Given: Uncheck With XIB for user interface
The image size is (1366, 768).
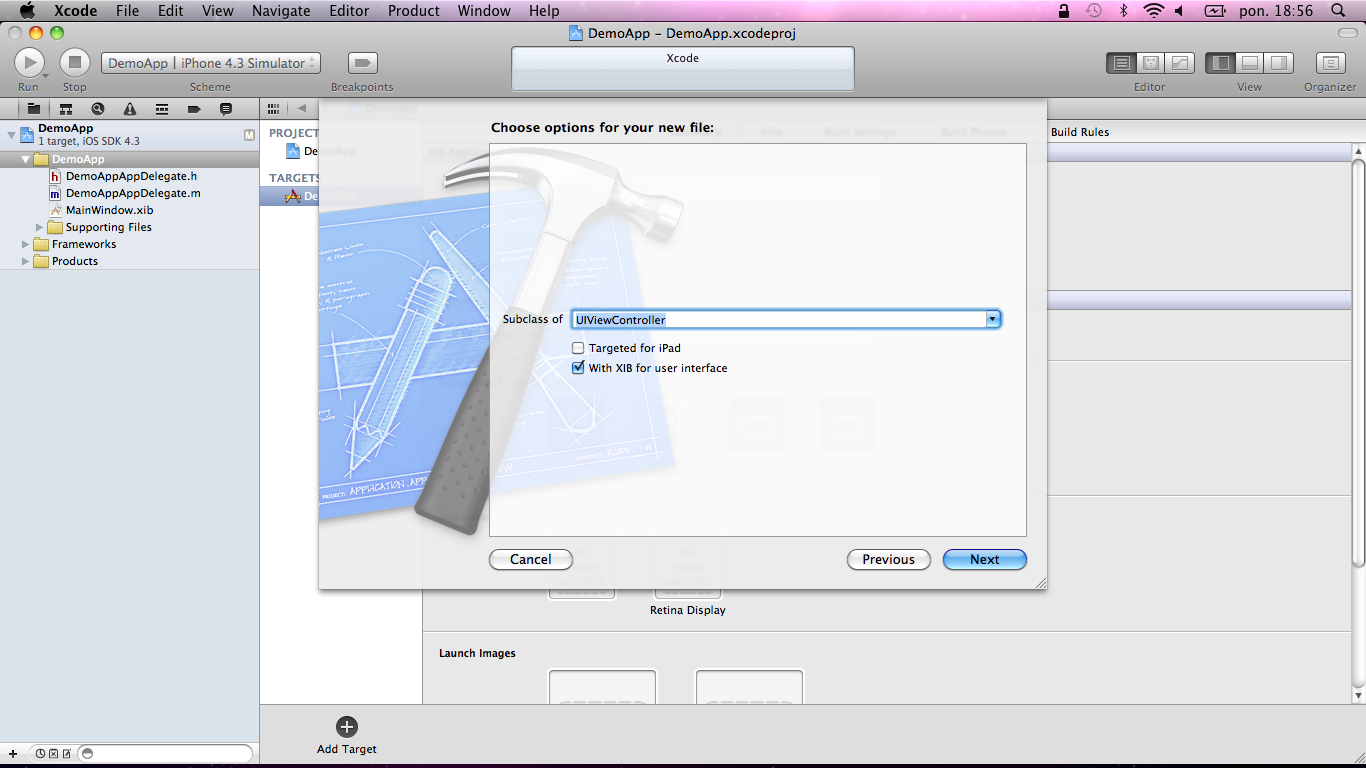Looking at the screenshot, I should (x=578, y=368).
